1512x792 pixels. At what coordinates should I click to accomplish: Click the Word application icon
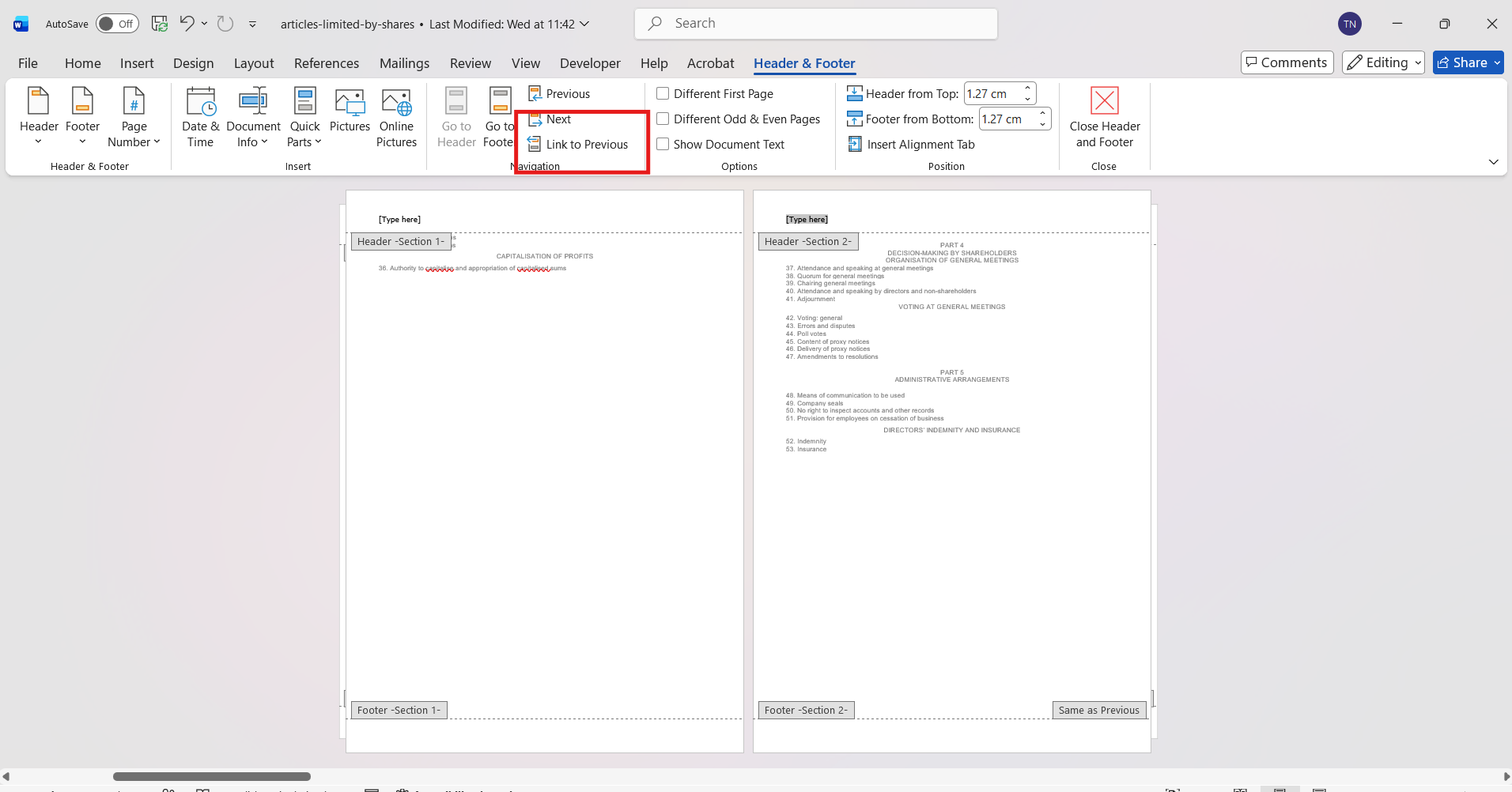pos(21,24)
